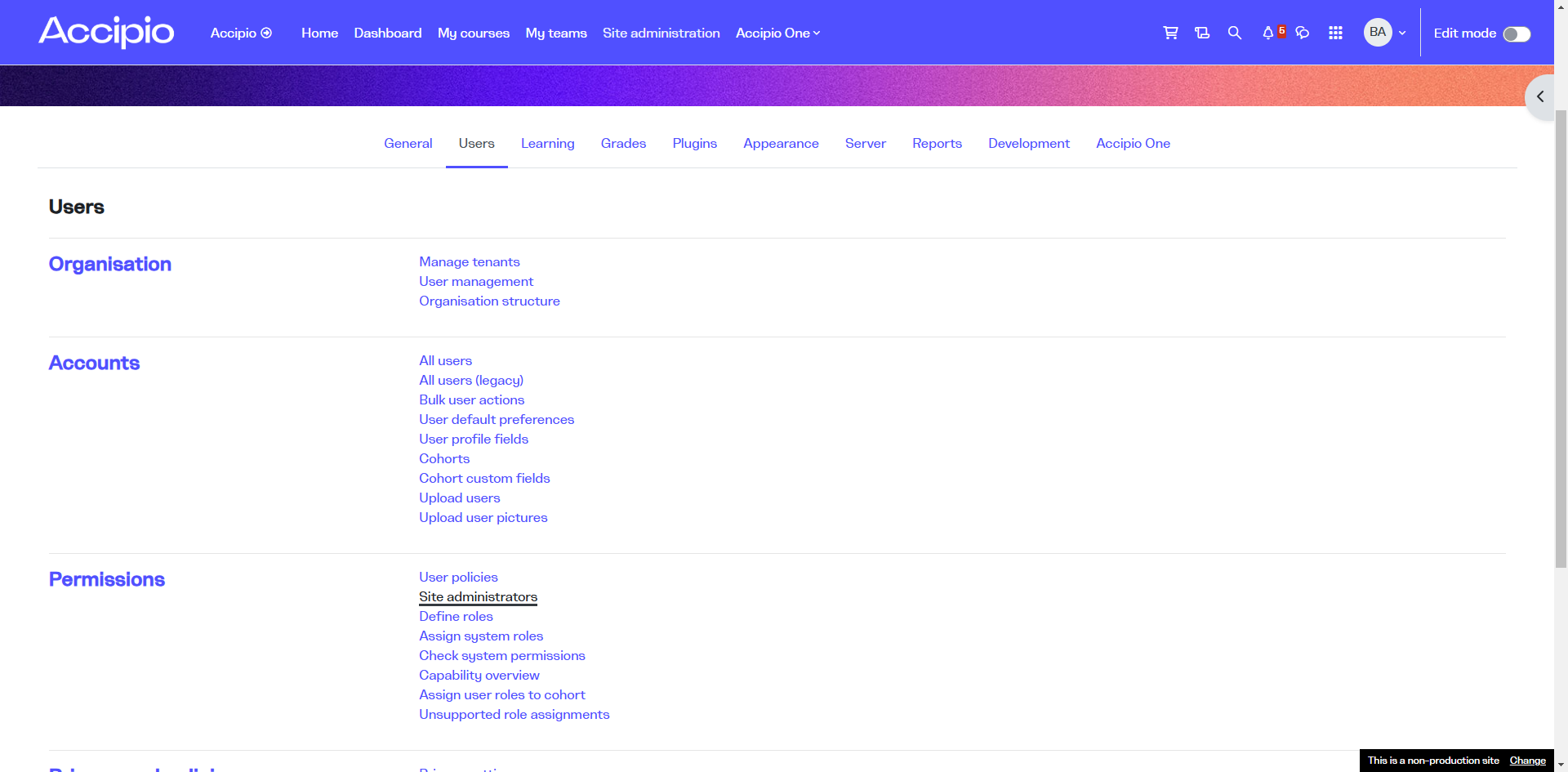Toggle Edit mode switch

click(1517, 33)
